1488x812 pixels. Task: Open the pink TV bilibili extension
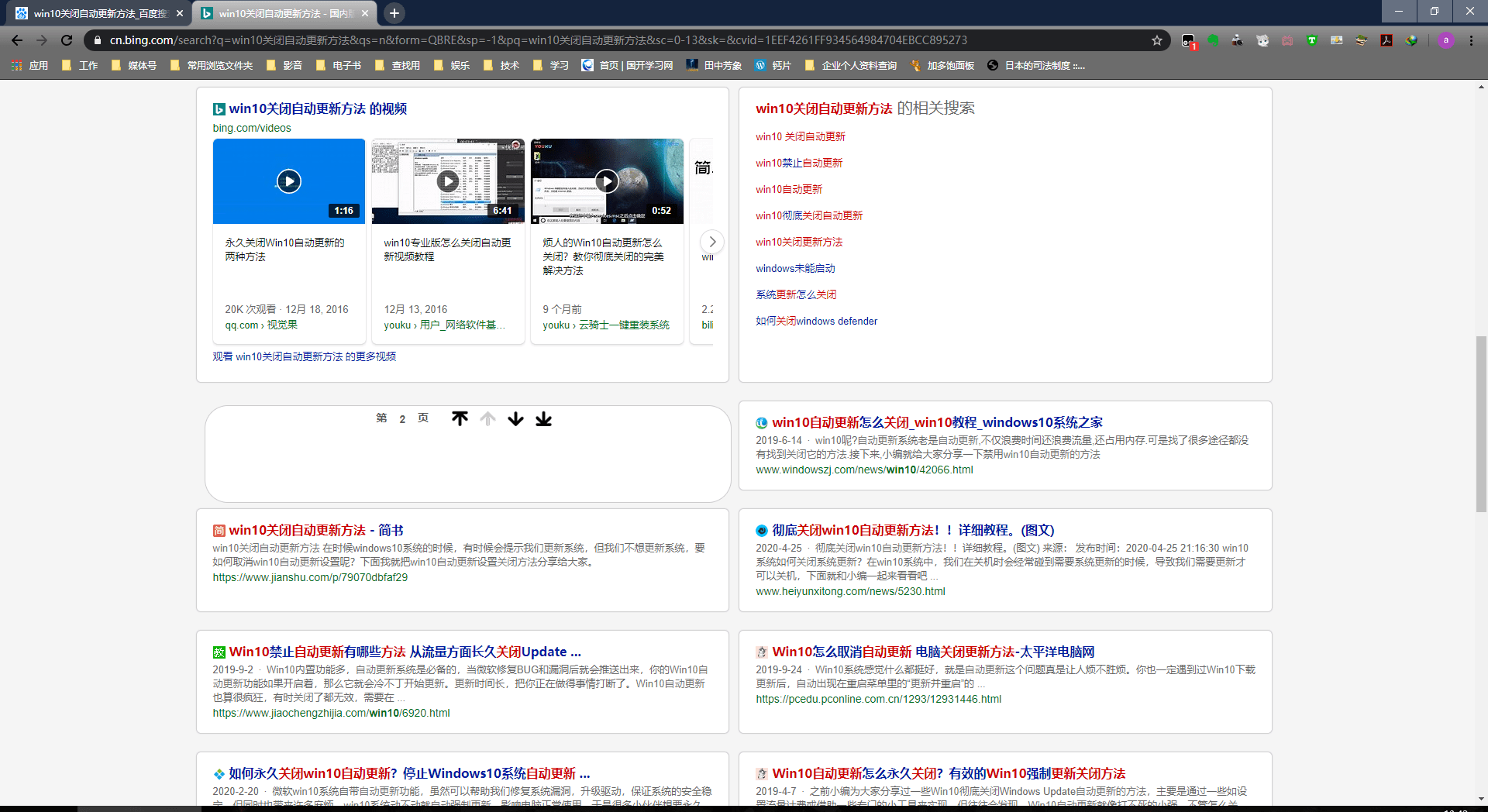(1287, 40)
